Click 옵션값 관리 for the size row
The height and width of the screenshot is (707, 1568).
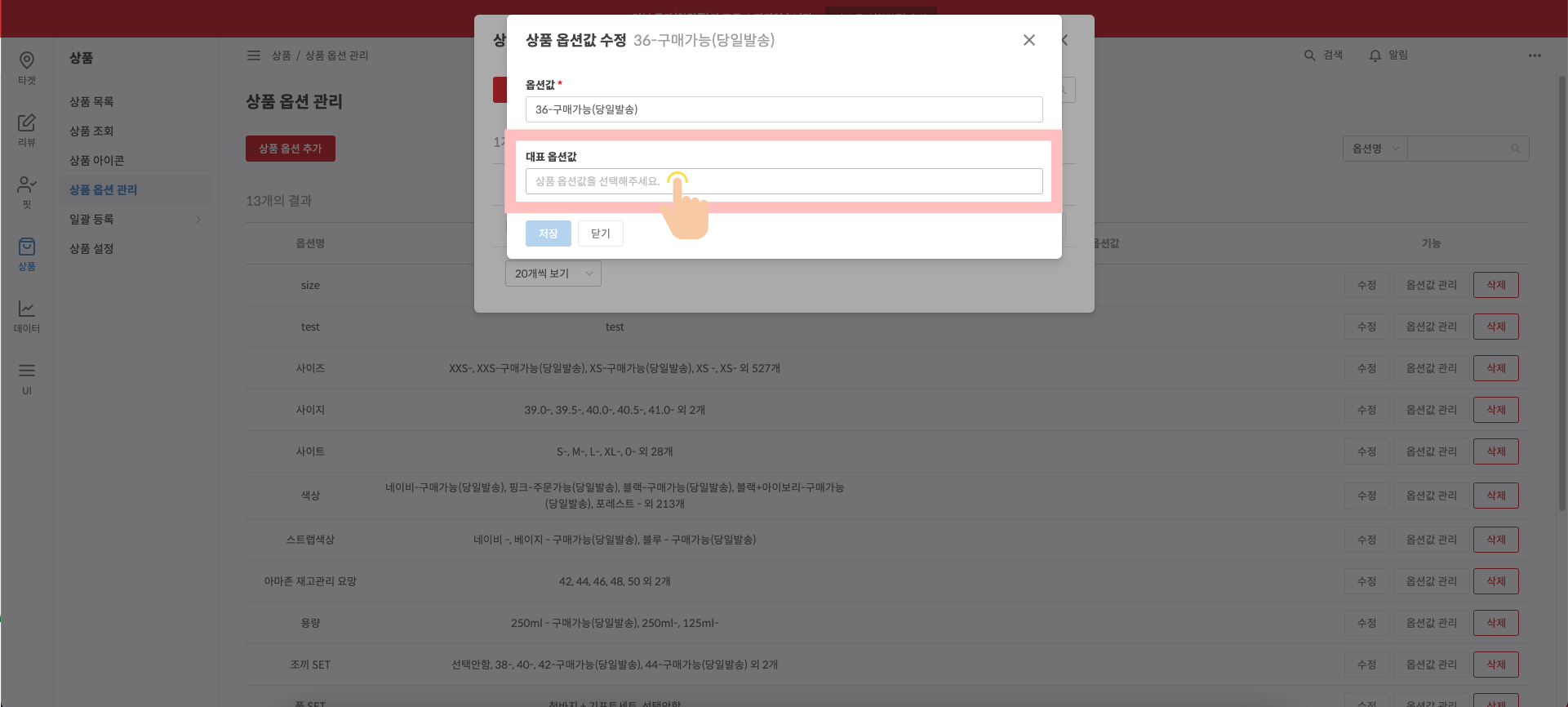click(x=1432, y=285)
